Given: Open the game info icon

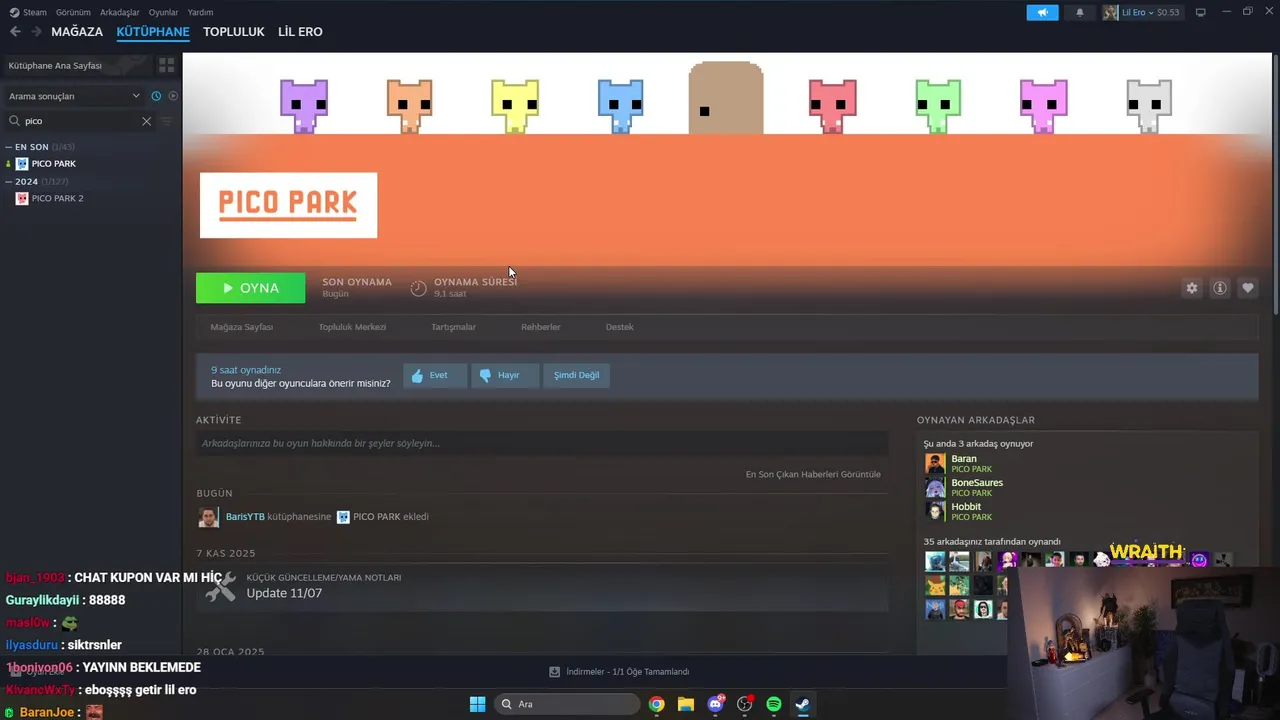Looking at the screenshot, I should click(x=1220, y=288).
